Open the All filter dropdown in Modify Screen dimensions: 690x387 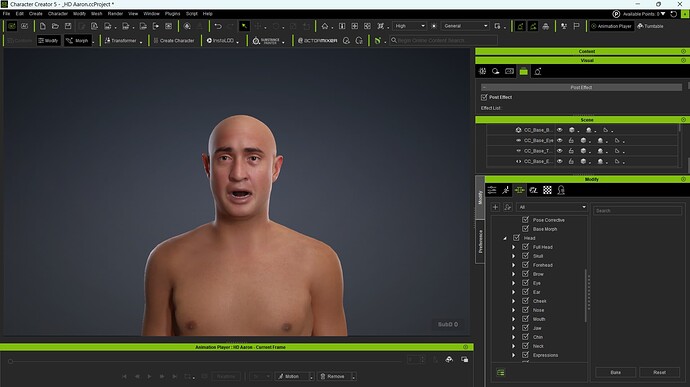pyautogui.click(x=552, y=207)
